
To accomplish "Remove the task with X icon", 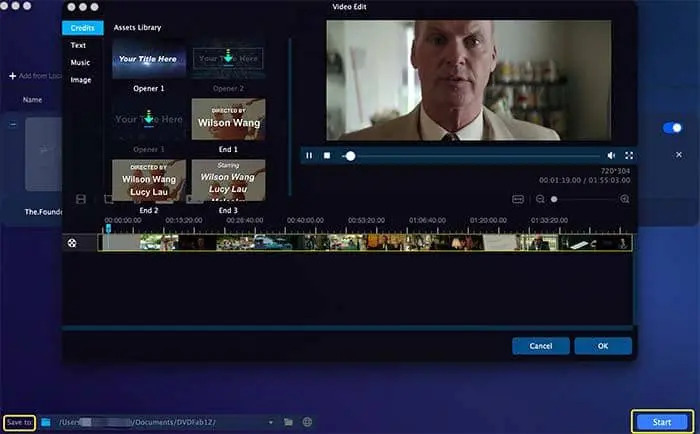I will (x=679, y=155).
